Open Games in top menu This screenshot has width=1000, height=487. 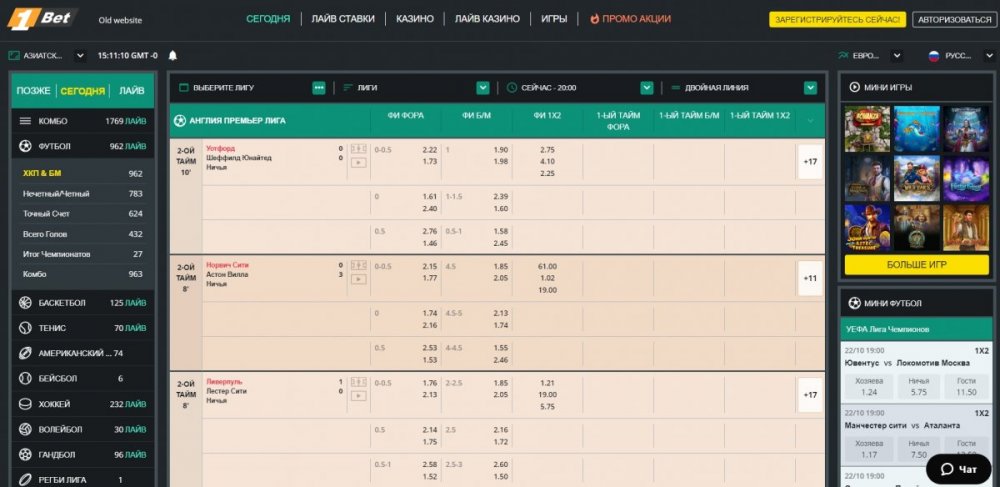coord(554,19)
